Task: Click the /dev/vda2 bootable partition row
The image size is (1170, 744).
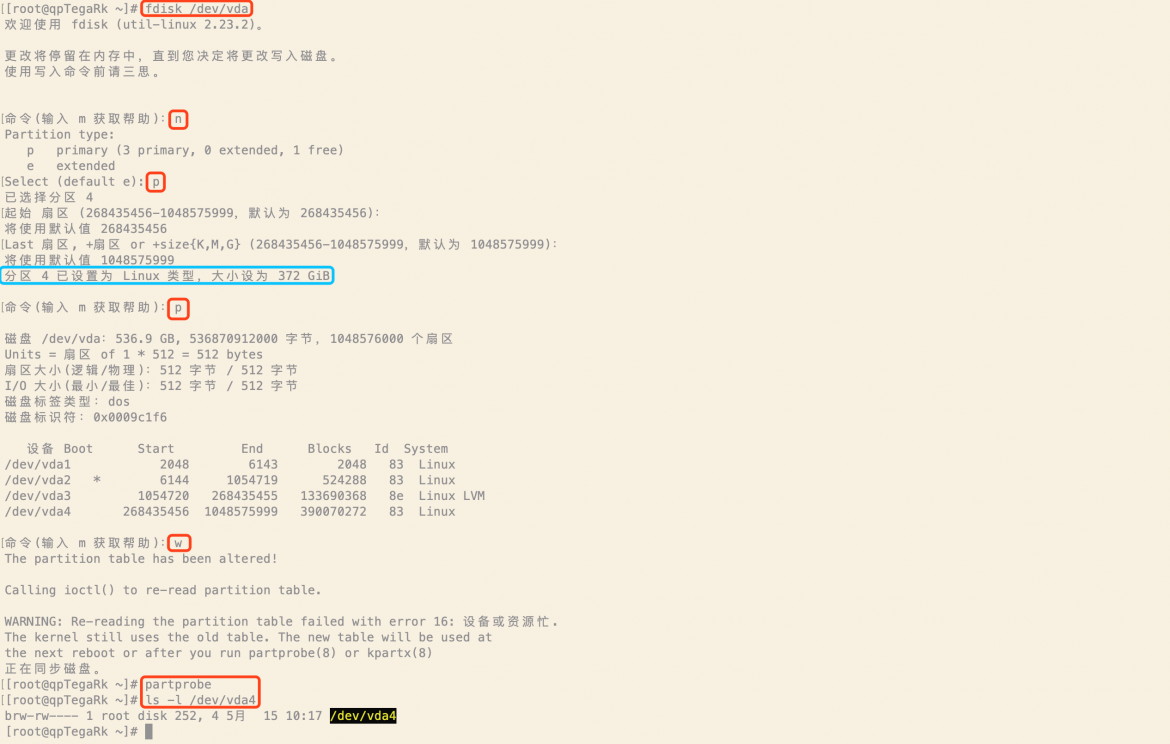Action: click(230, 480)
